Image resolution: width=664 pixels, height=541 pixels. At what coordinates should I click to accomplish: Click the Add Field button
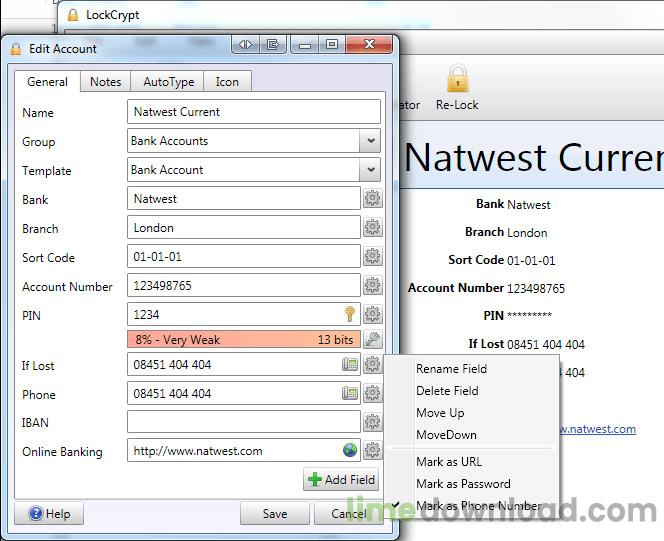click(342, 480)
